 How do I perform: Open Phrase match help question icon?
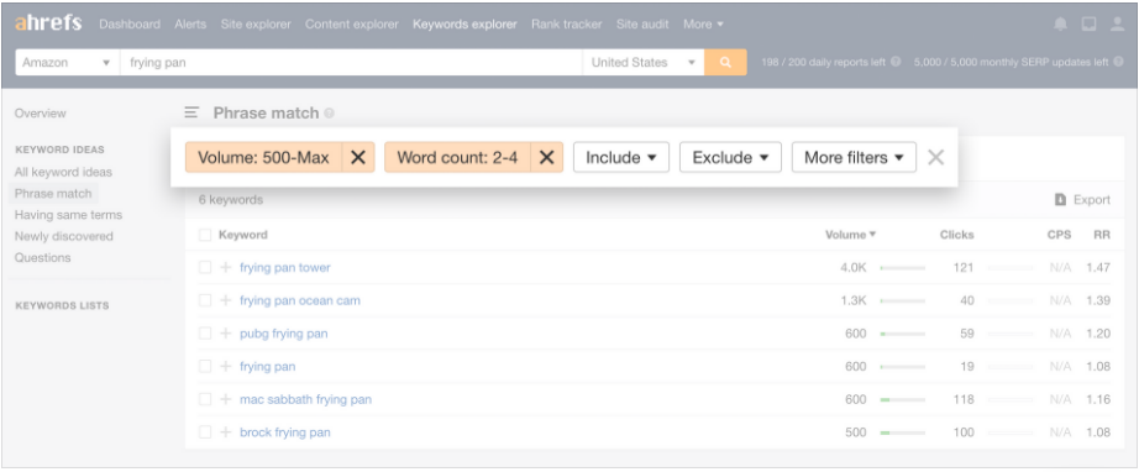click(x=329, y=113)
